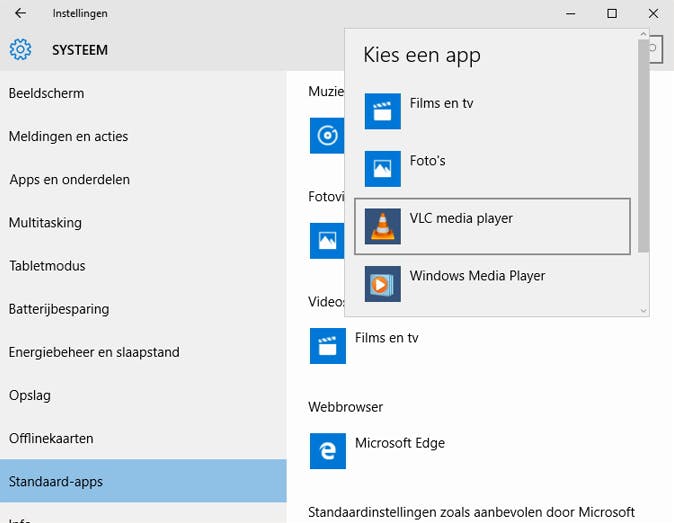Open the Multitasking settings page

pos(45,223)
